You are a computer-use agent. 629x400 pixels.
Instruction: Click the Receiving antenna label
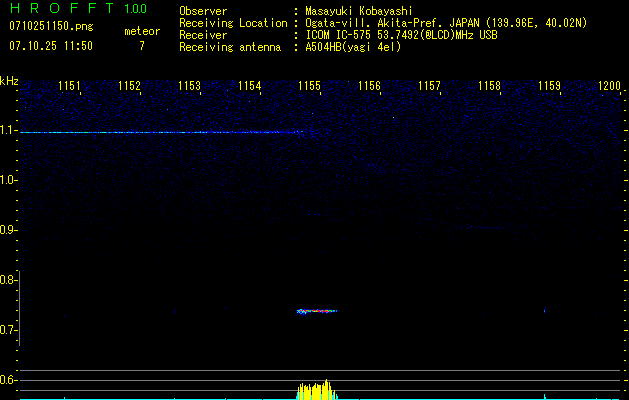pyautogui.click(x=230, y=47)
